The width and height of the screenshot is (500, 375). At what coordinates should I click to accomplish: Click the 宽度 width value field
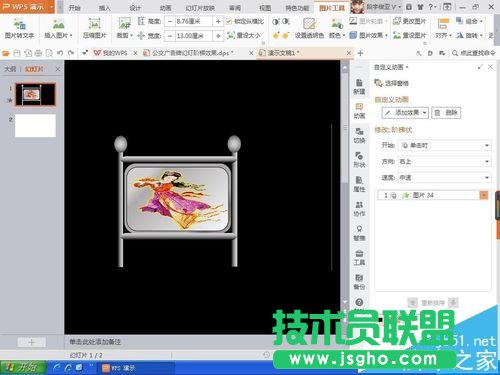tap(193, 35)
